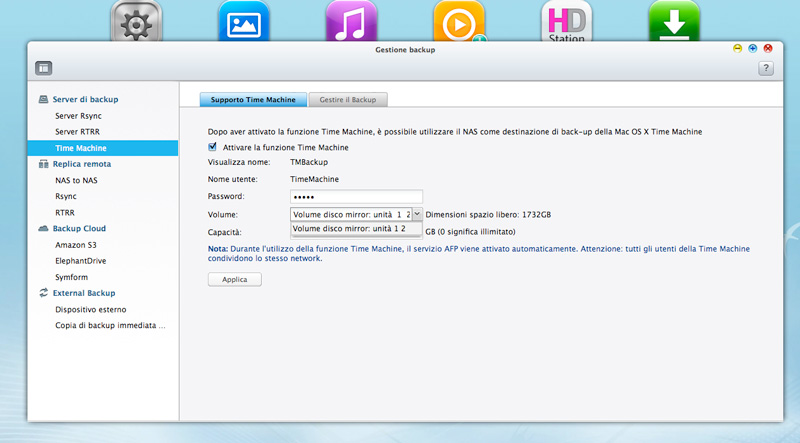
Task: Open the Video Station play icon
Action: (x=459, y=22)
